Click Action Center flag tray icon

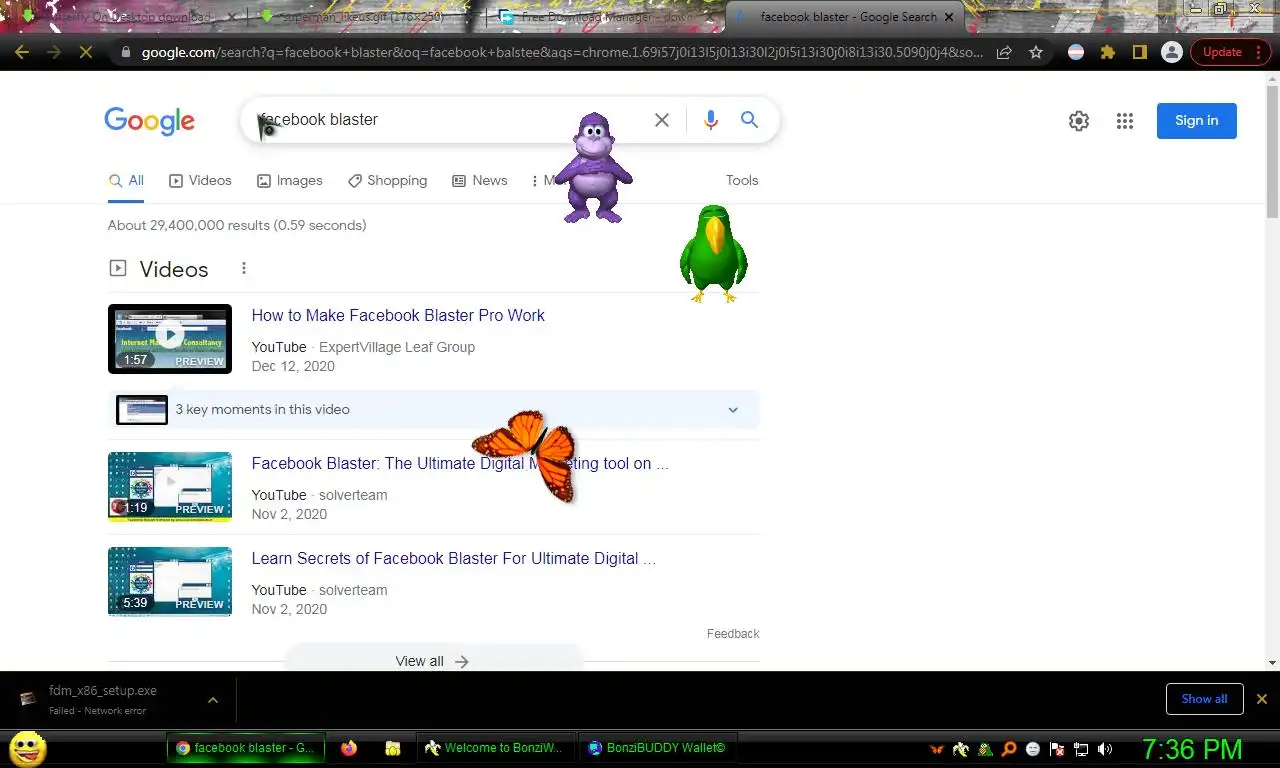[1057, 749]
